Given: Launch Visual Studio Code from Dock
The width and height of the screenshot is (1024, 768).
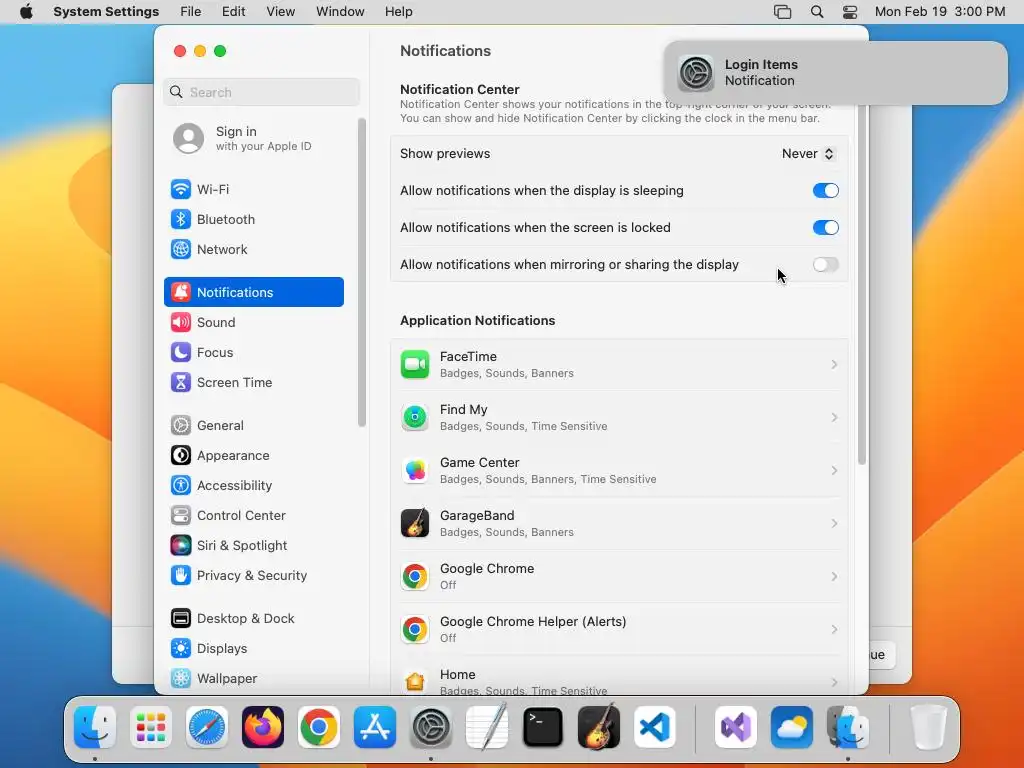Looking at the screenshot, I should (654, 727).
